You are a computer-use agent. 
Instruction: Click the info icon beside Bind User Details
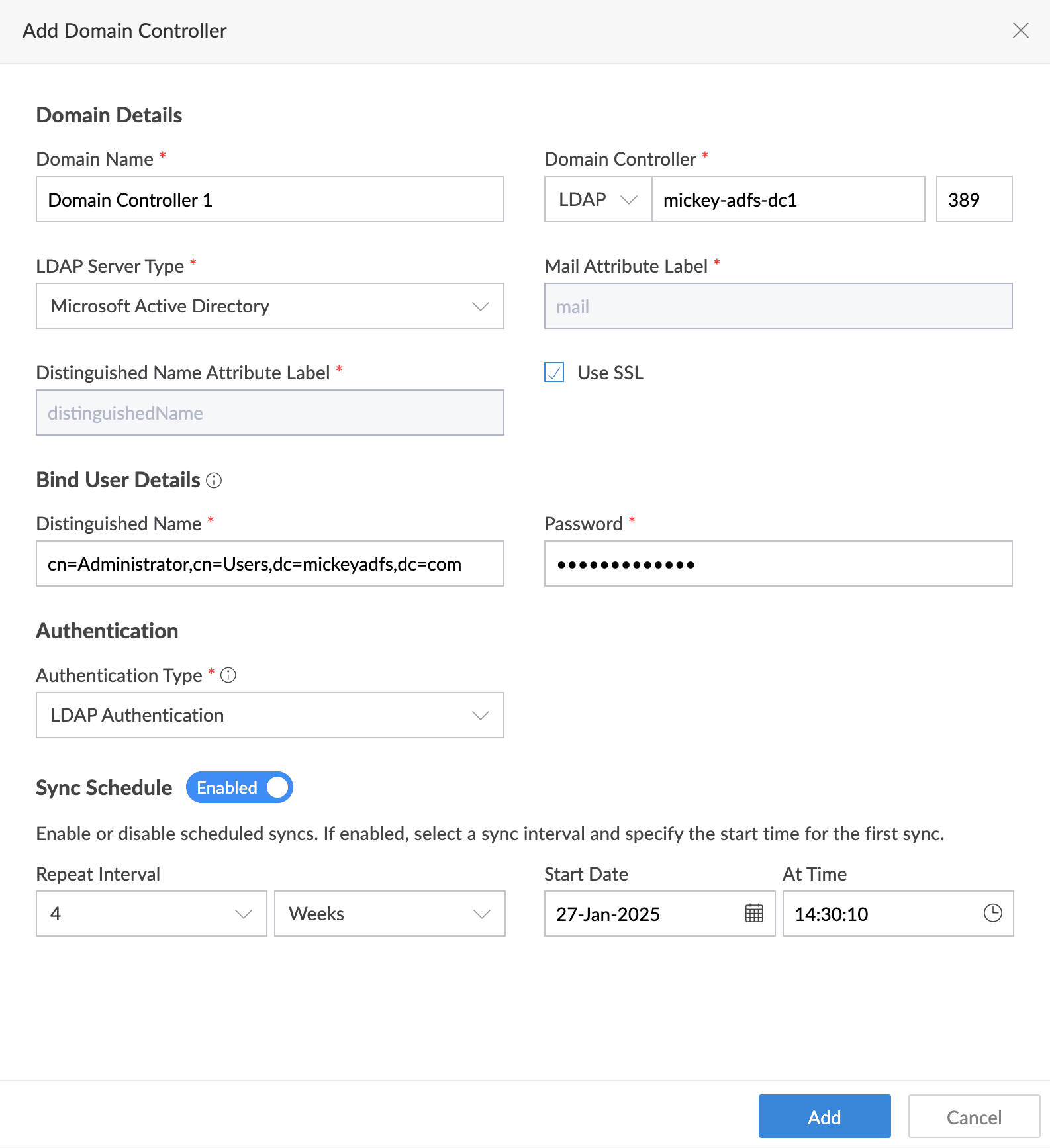point(214,481)
